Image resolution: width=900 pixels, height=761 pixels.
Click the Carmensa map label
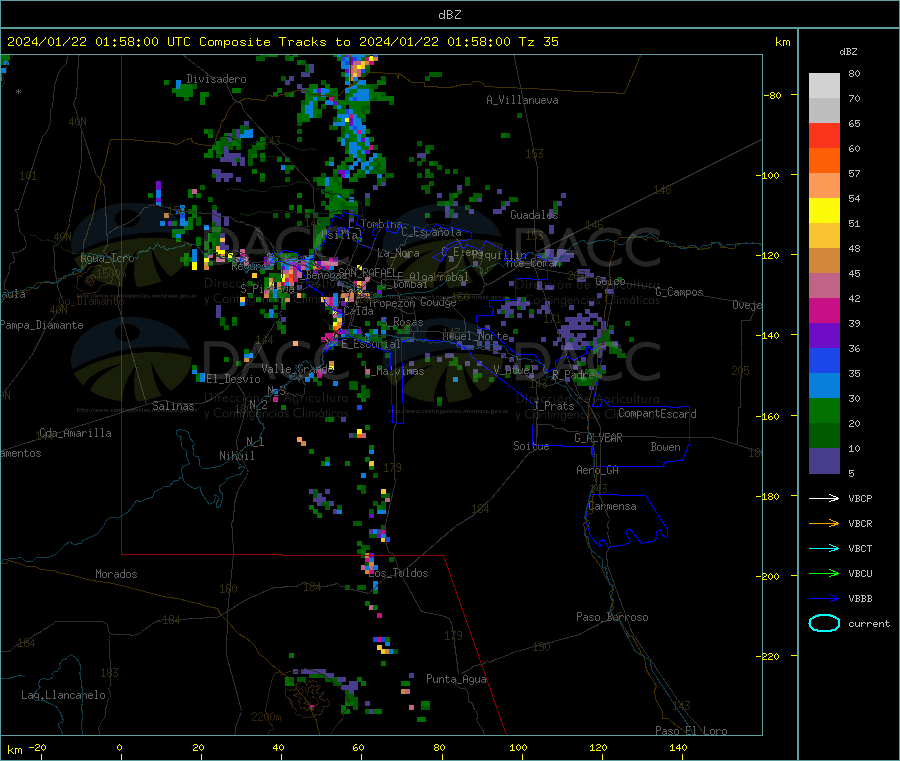click(612, 506)
